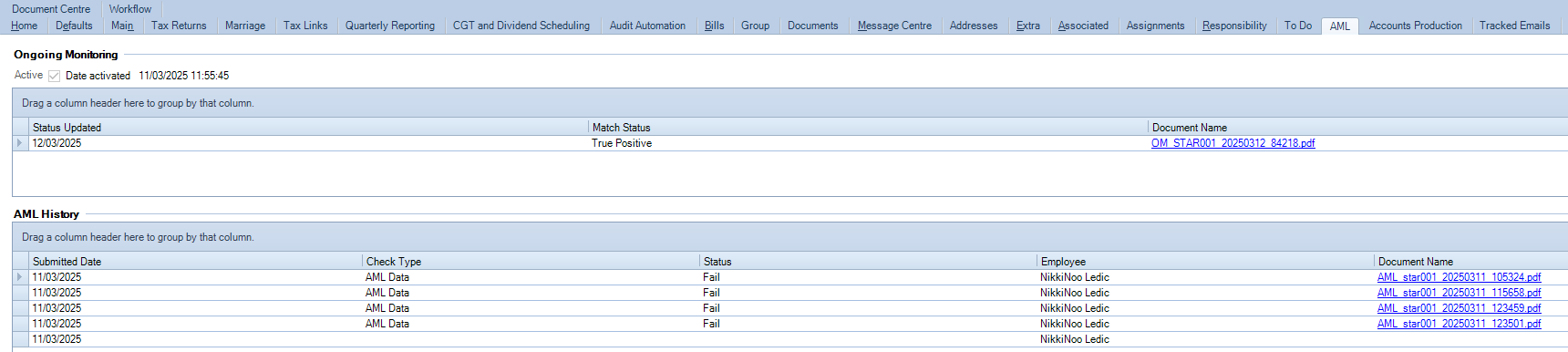
Task: Sort by Submitted Date column header
Action: 195,262
